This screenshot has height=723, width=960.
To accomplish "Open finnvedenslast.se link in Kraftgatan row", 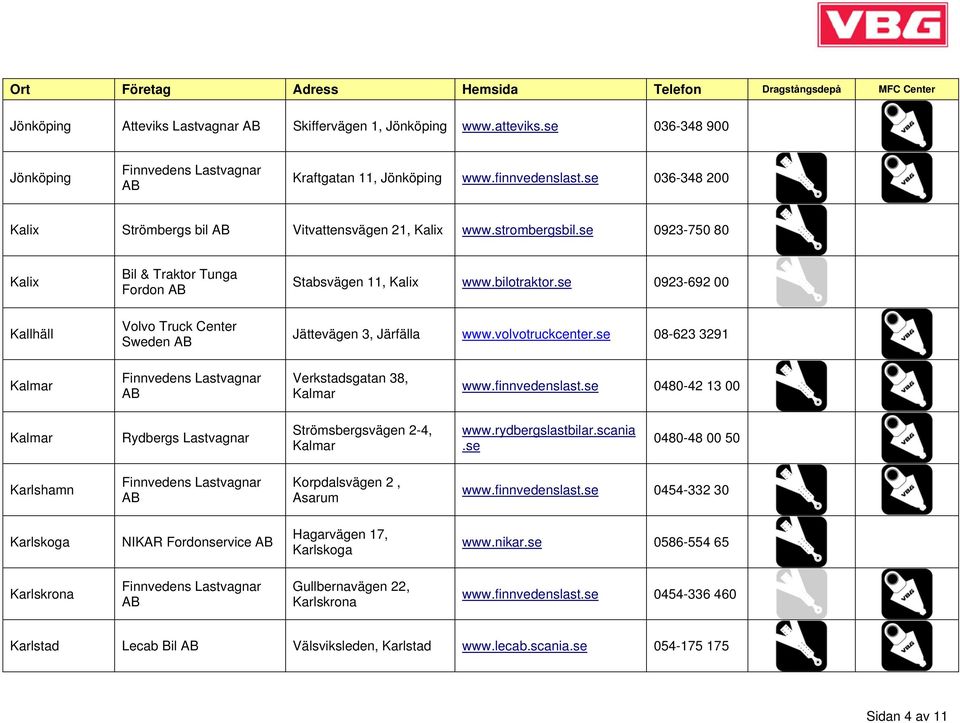I will (x=530, y=178).
